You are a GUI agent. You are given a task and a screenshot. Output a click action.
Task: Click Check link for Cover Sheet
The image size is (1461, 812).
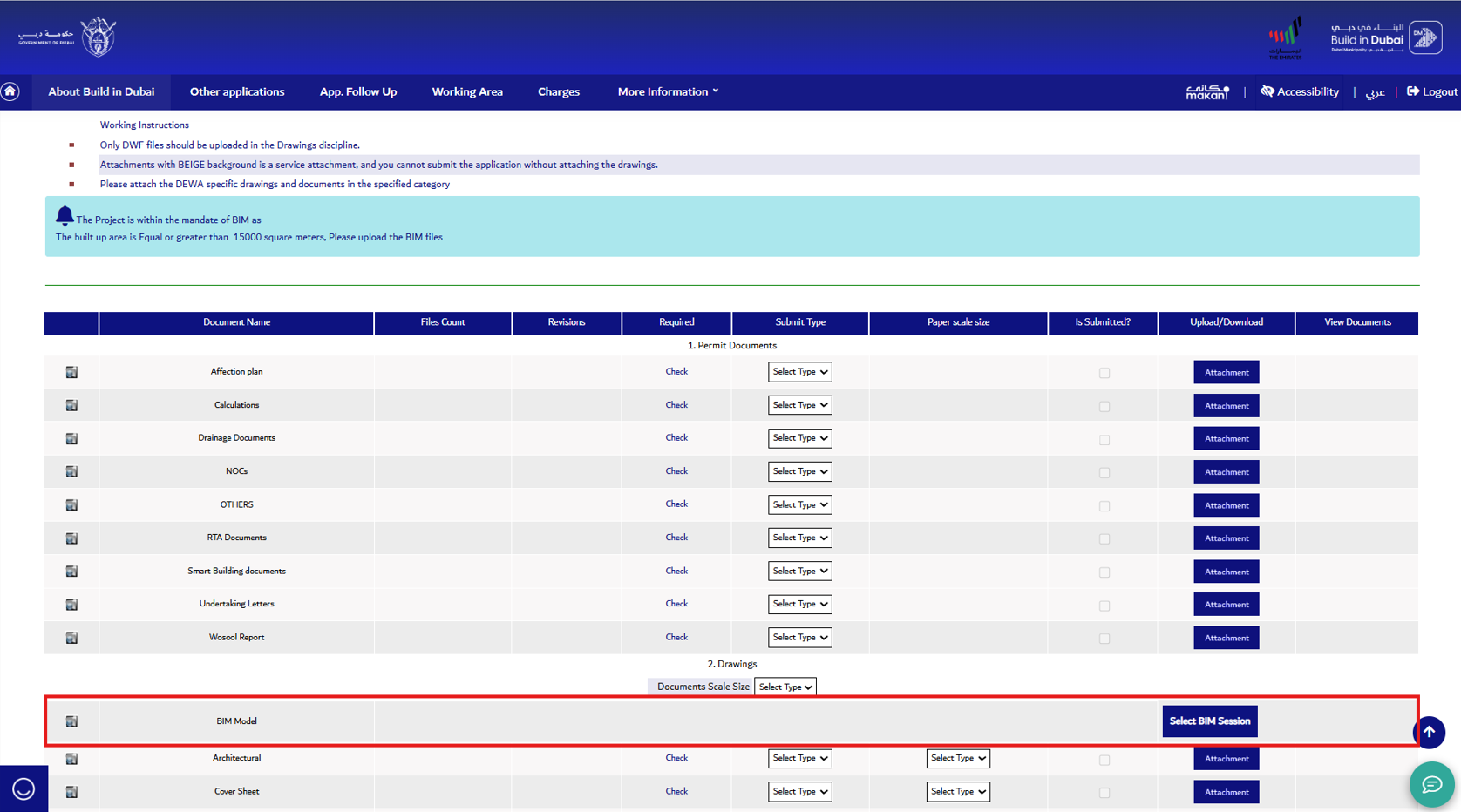tap(676, 791)
